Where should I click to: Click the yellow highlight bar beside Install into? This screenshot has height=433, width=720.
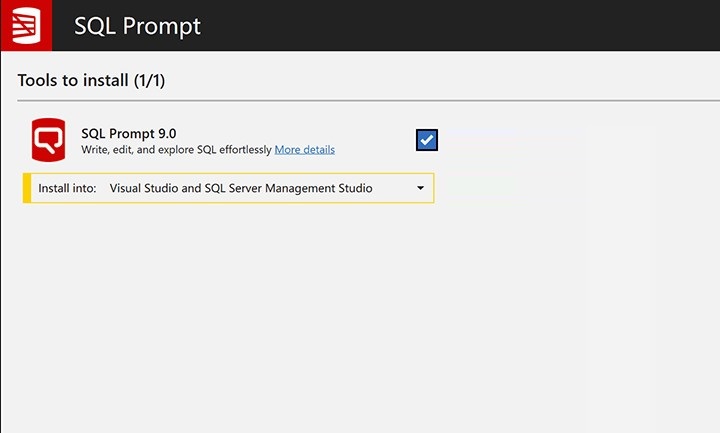pyautogui.click(x=27, y=188)
